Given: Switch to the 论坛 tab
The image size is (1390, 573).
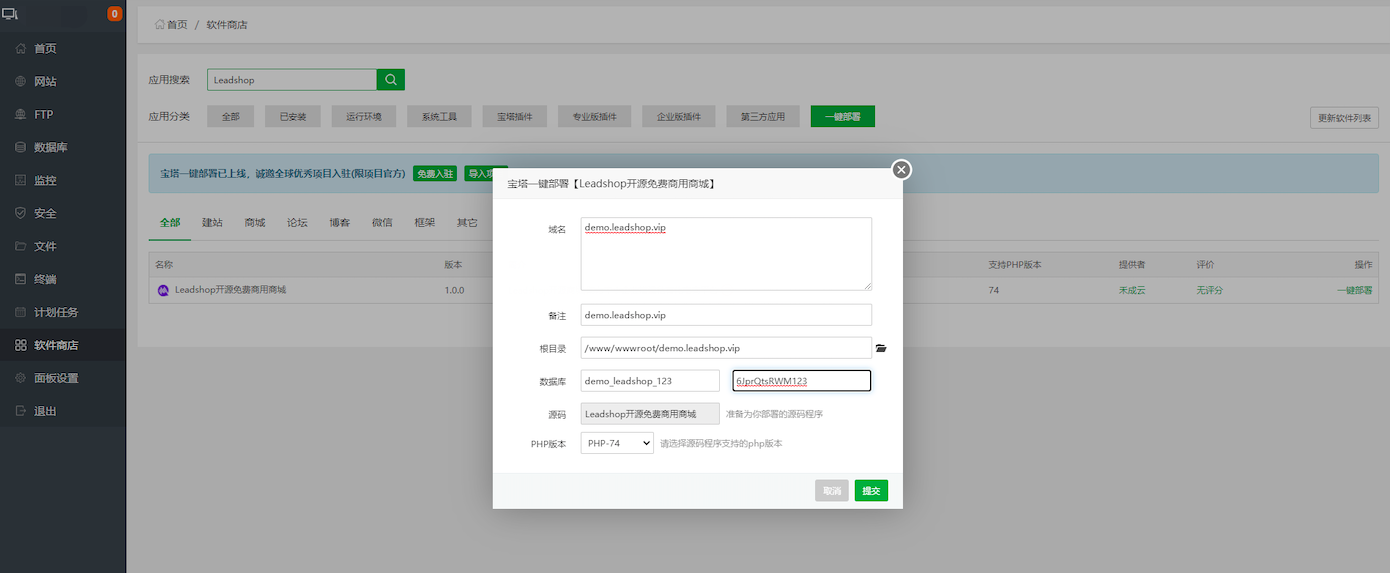Looking at the screenshot, I should [297, 223].
